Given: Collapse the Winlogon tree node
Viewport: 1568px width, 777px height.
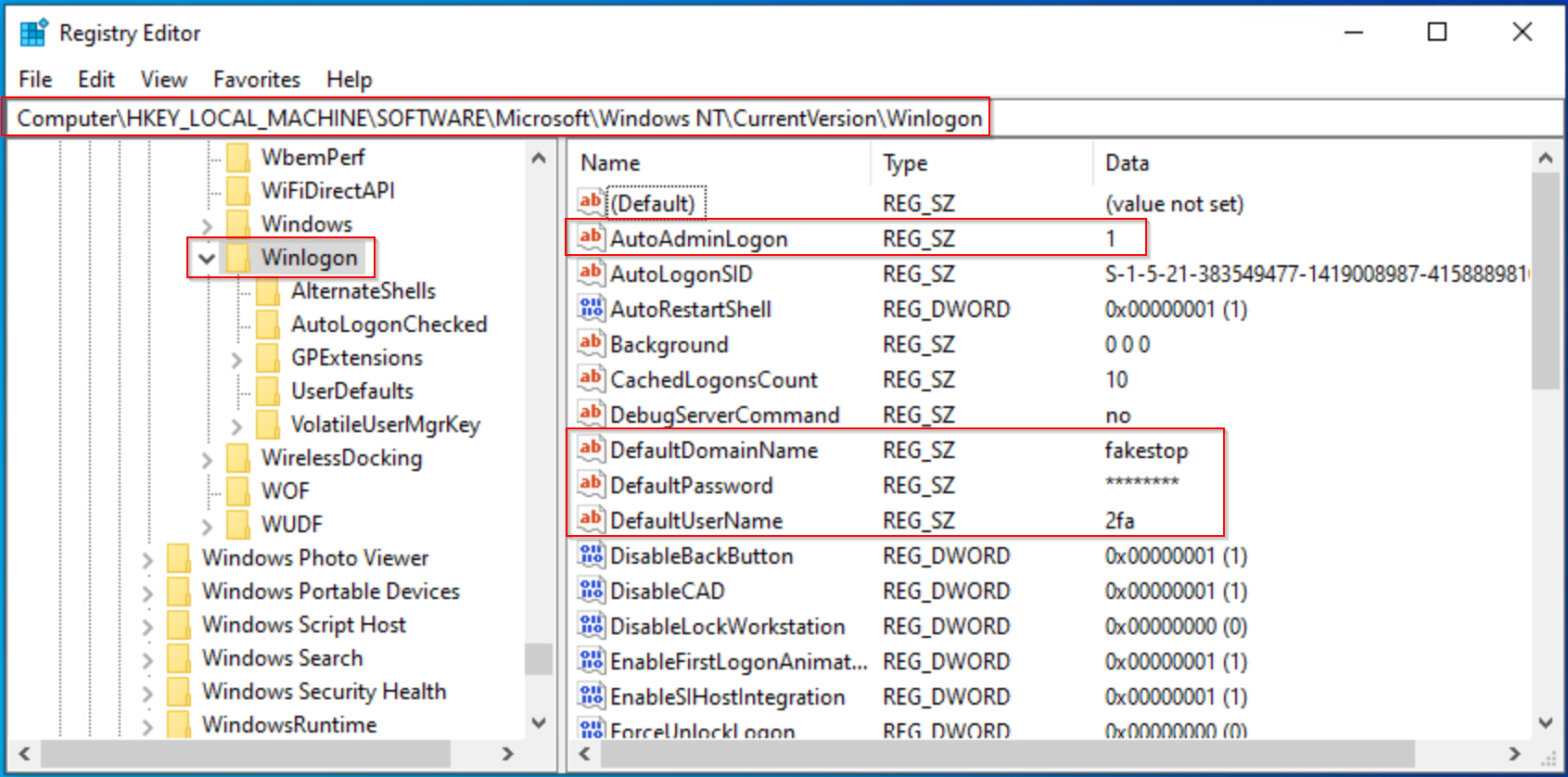Looking at the screenshot, I should (207, 258).
